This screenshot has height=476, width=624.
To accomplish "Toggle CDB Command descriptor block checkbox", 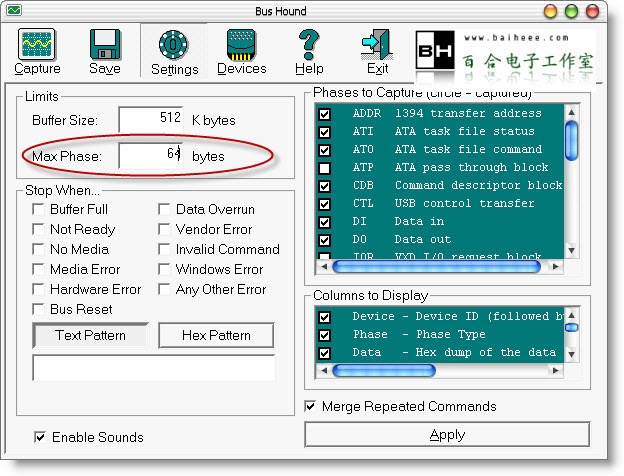I will pyautogui.click(x=325, y=186).
